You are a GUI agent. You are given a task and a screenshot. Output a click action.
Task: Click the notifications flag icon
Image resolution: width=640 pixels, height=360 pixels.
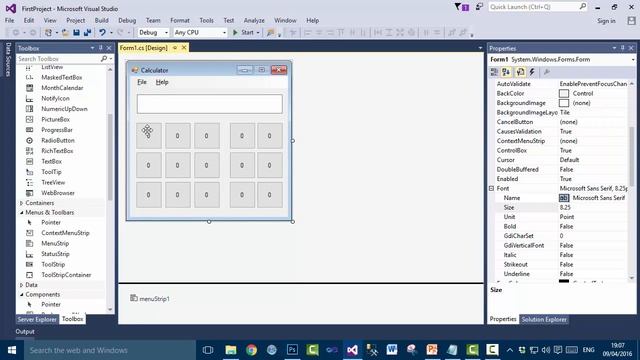click(x=462, y=7)
